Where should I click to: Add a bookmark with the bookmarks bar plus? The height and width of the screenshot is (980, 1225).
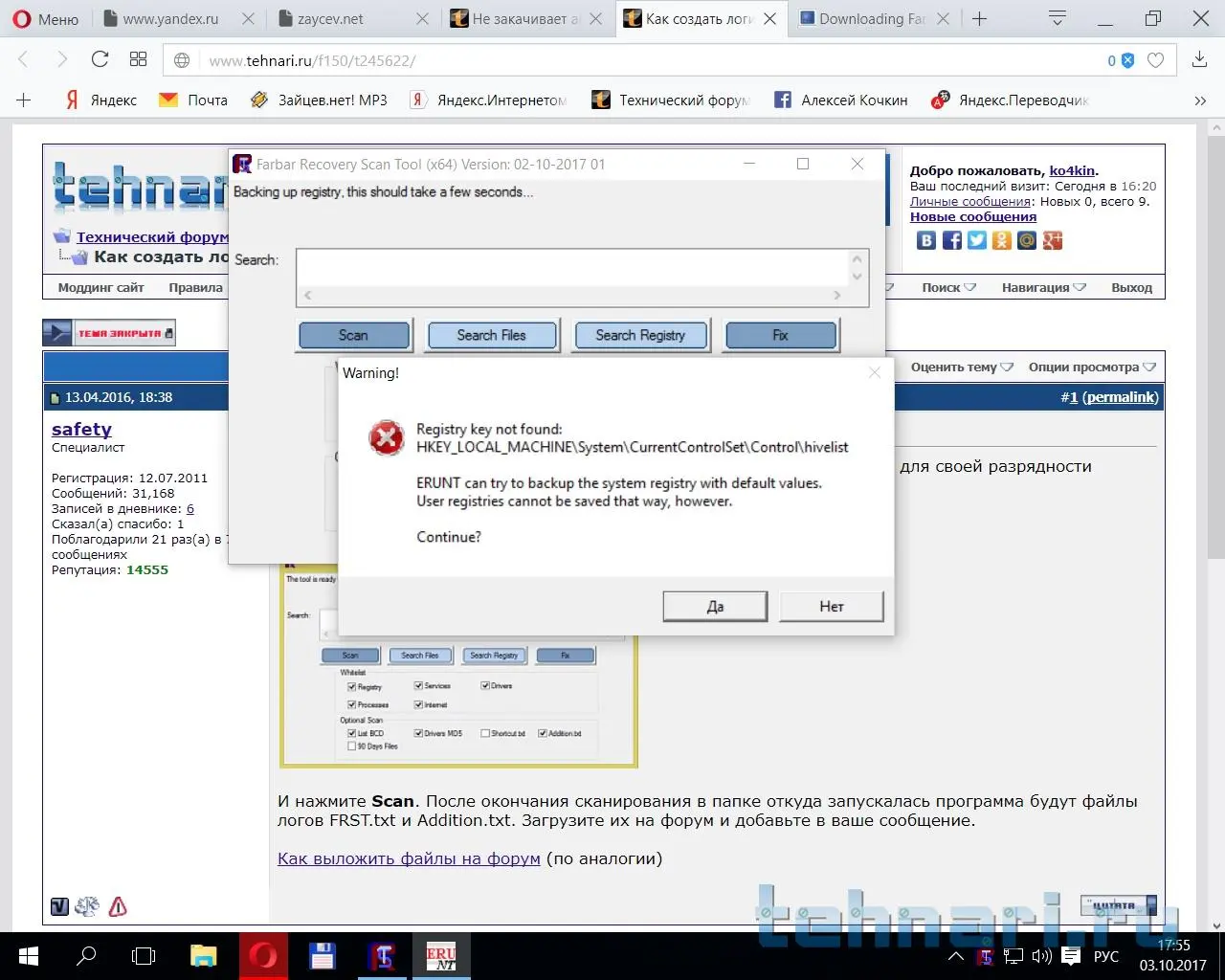click(x=24, y=100)
